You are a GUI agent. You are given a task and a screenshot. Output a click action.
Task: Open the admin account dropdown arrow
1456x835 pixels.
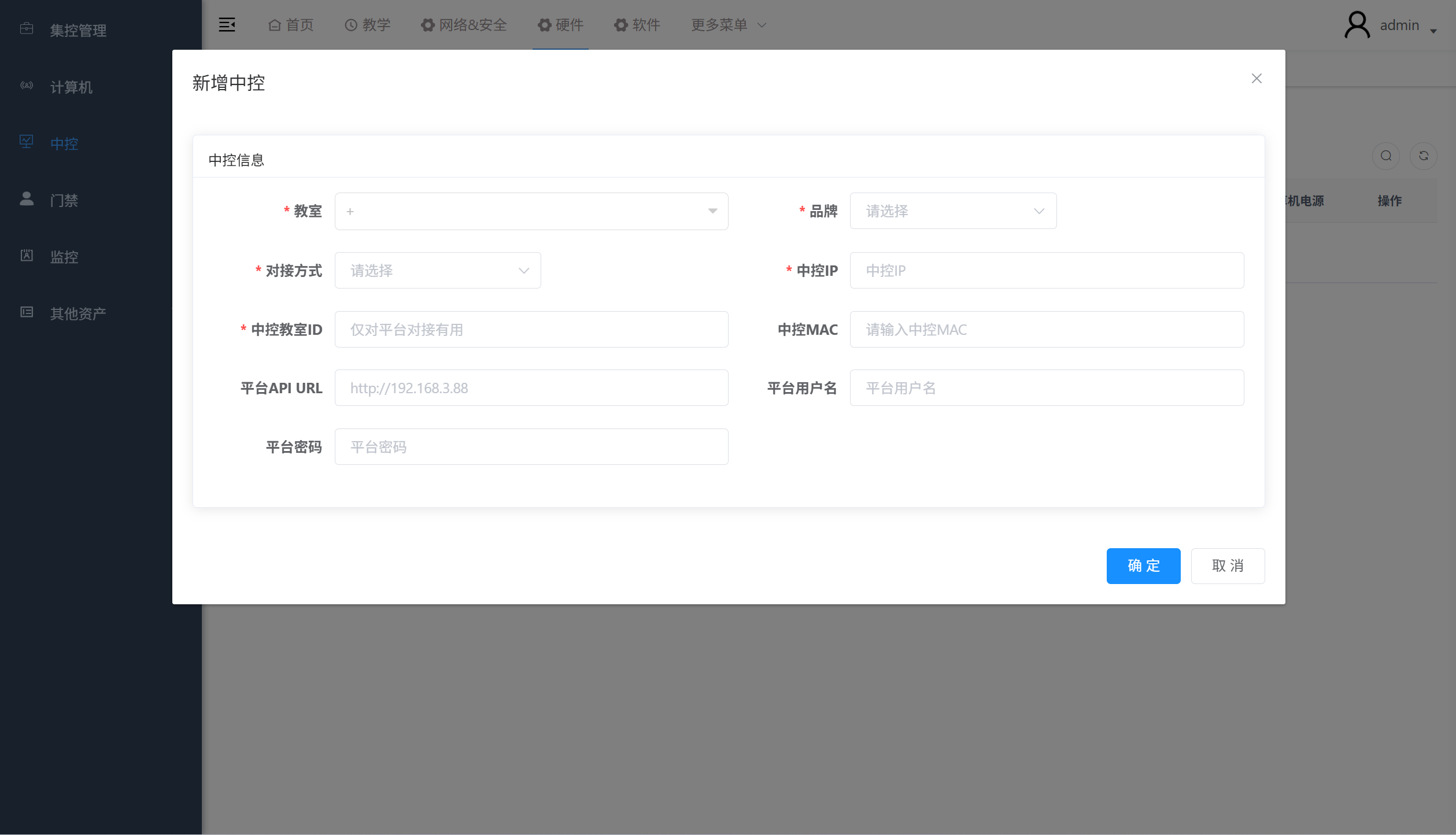point(1433,31)
